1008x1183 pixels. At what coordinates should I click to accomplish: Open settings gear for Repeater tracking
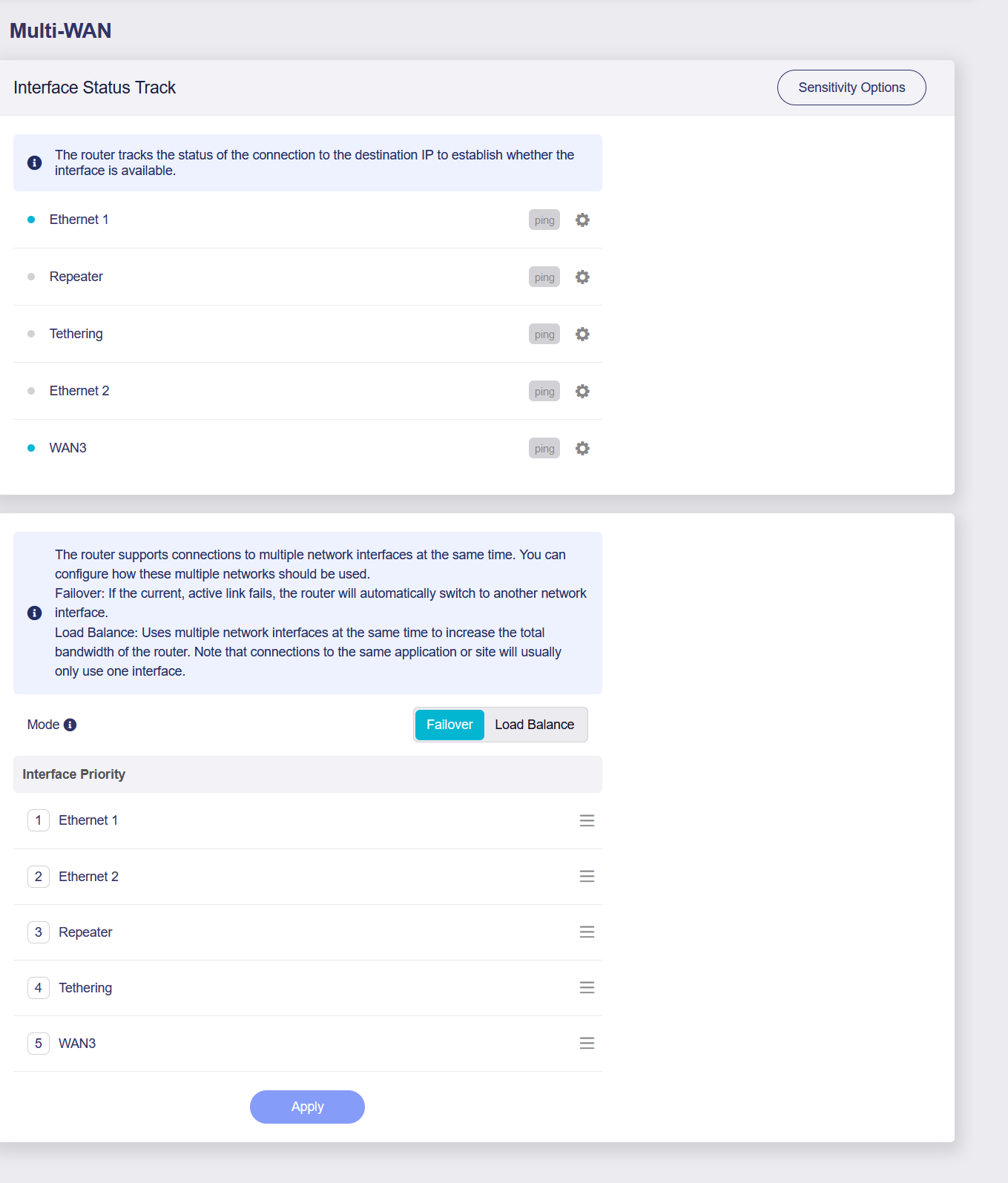coord(582,277)
